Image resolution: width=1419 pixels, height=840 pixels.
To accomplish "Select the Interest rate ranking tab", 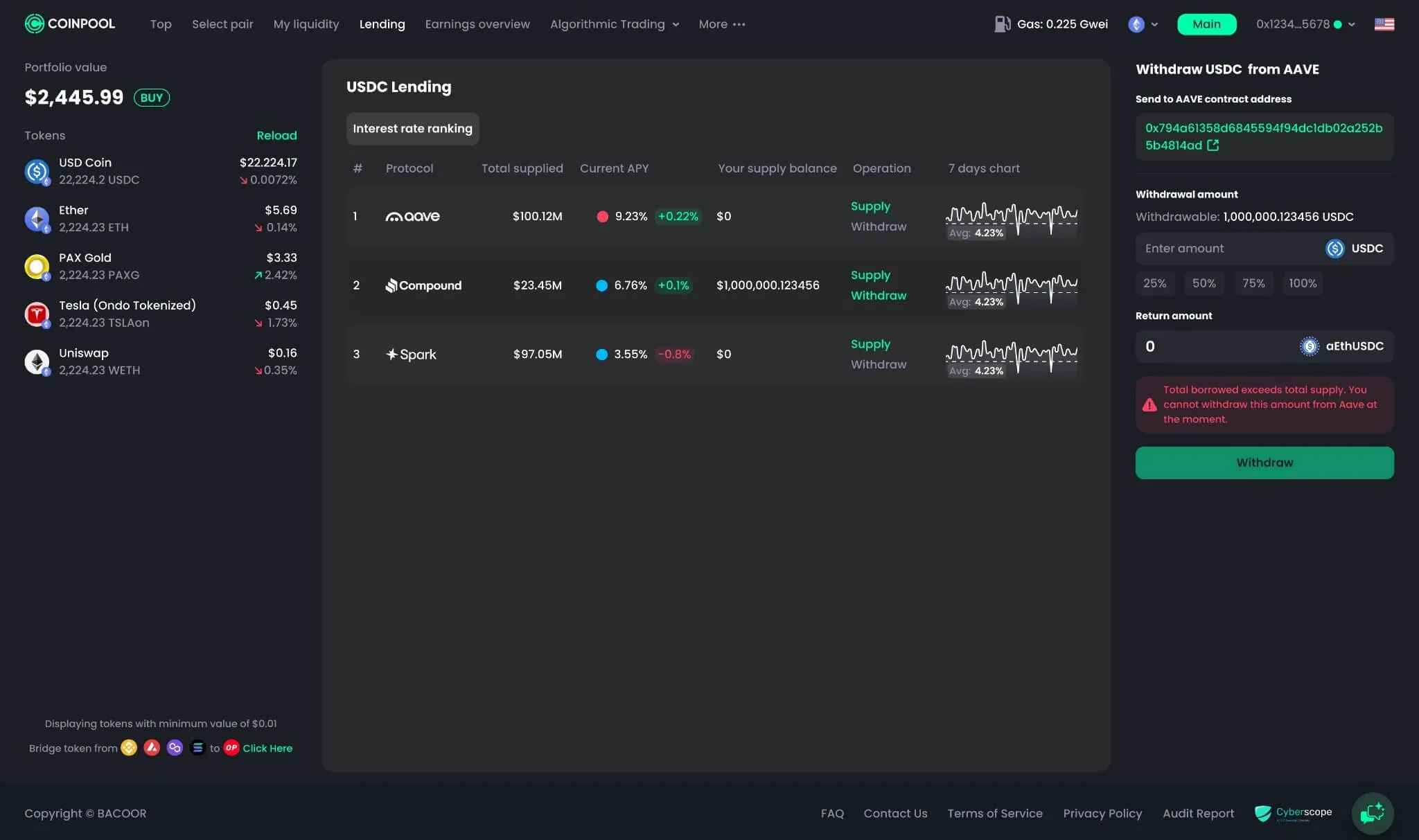I will (x=412, y=129).
